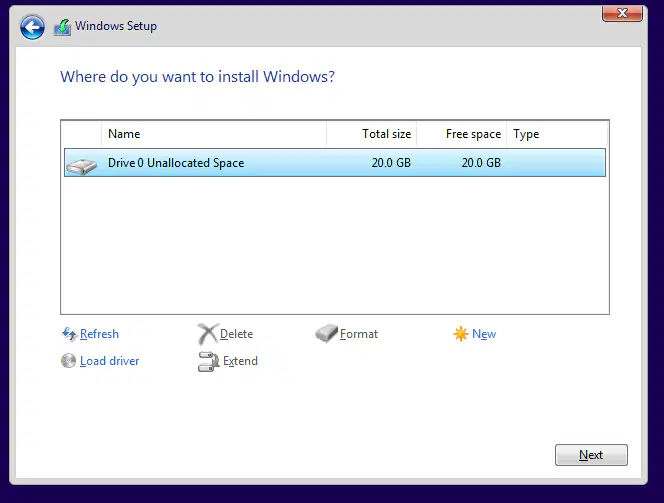Proceed with the Next button
The image size is (664, 503).
point(591,455)
